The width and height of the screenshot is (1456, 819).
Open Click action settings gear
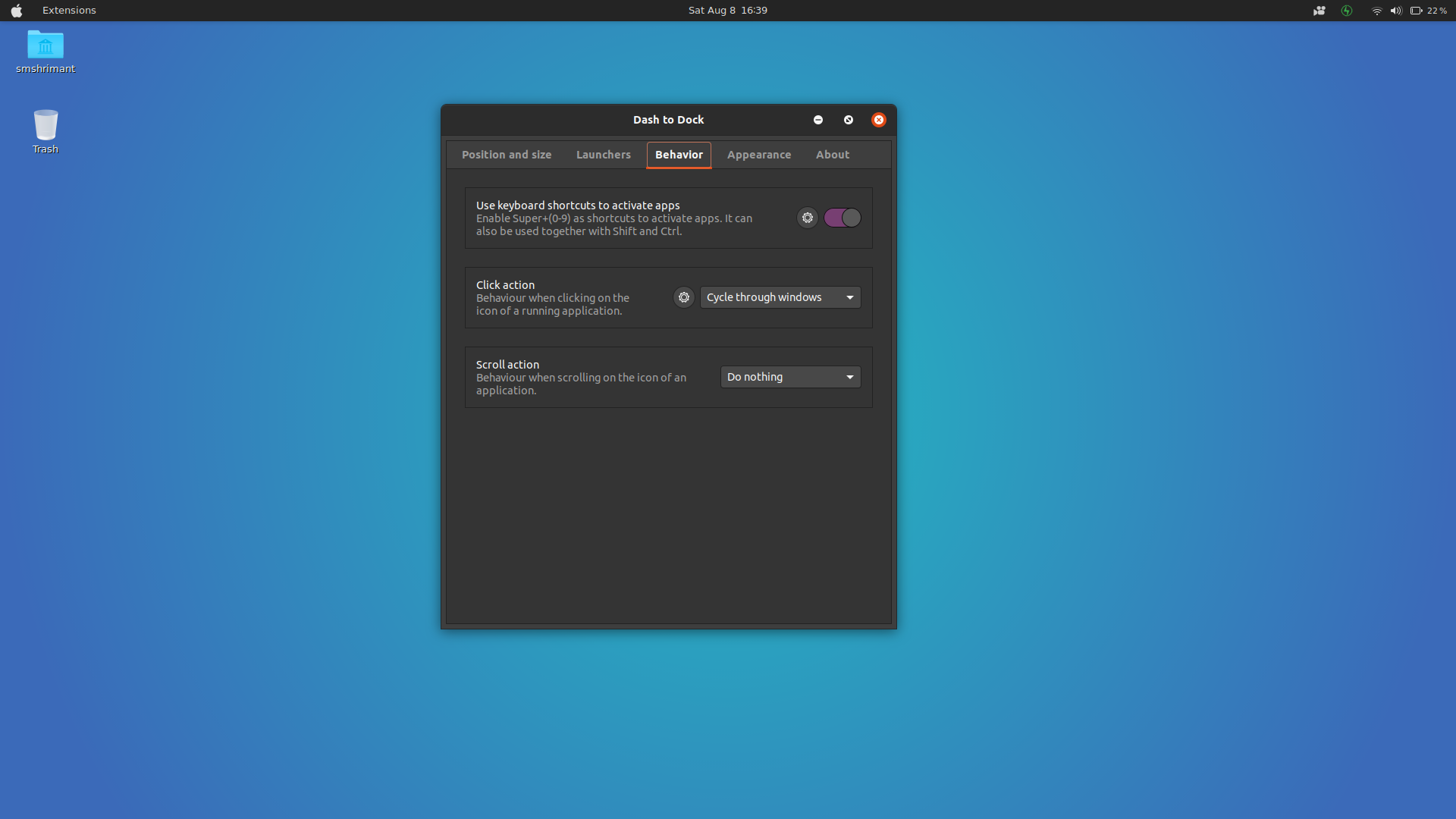(x=684, y=297)
